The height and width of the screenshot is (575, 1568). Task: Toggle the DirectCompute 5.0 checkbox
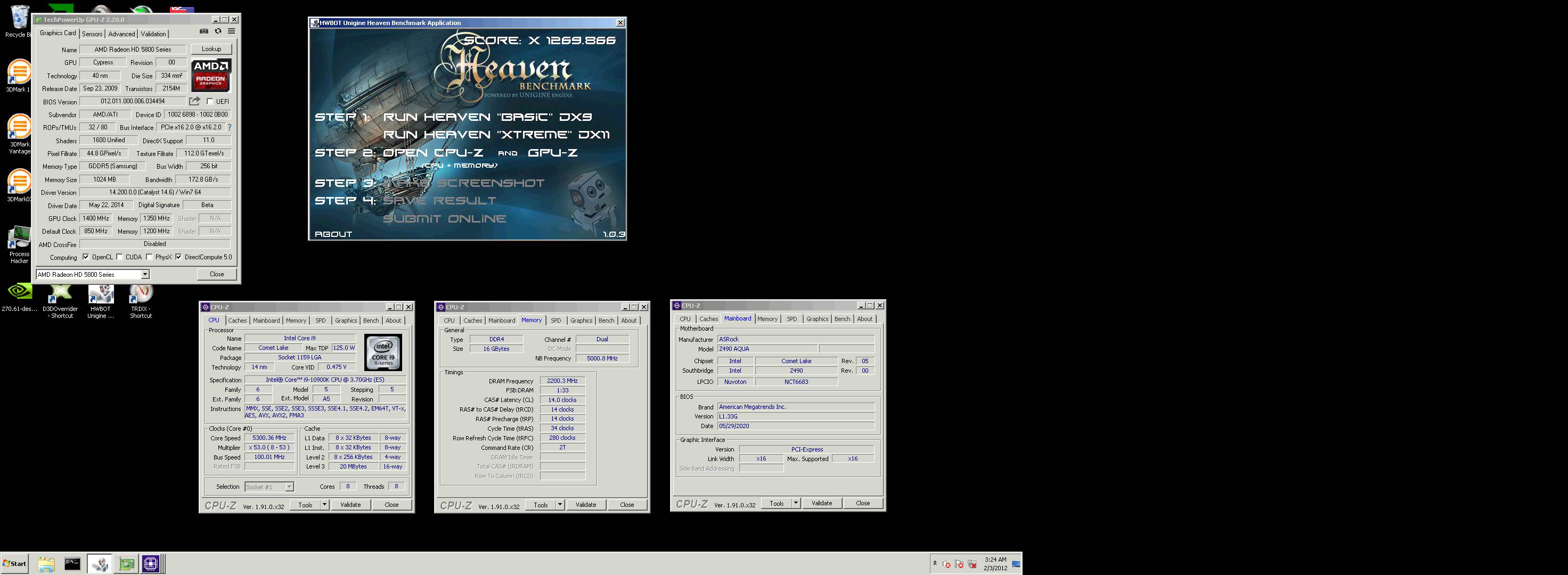178,257
